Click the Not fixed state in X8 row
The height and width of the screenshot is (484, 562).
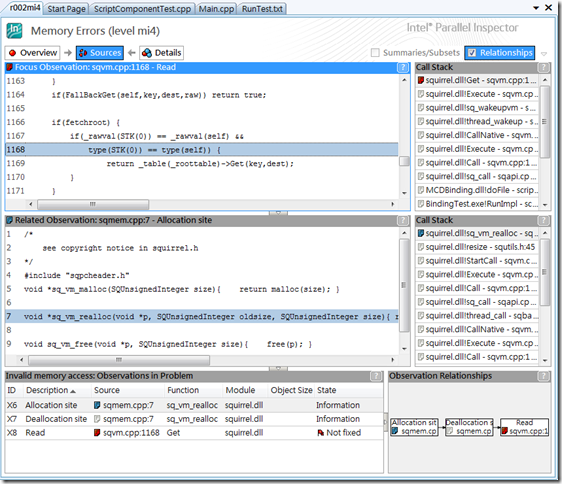(339, 433)
